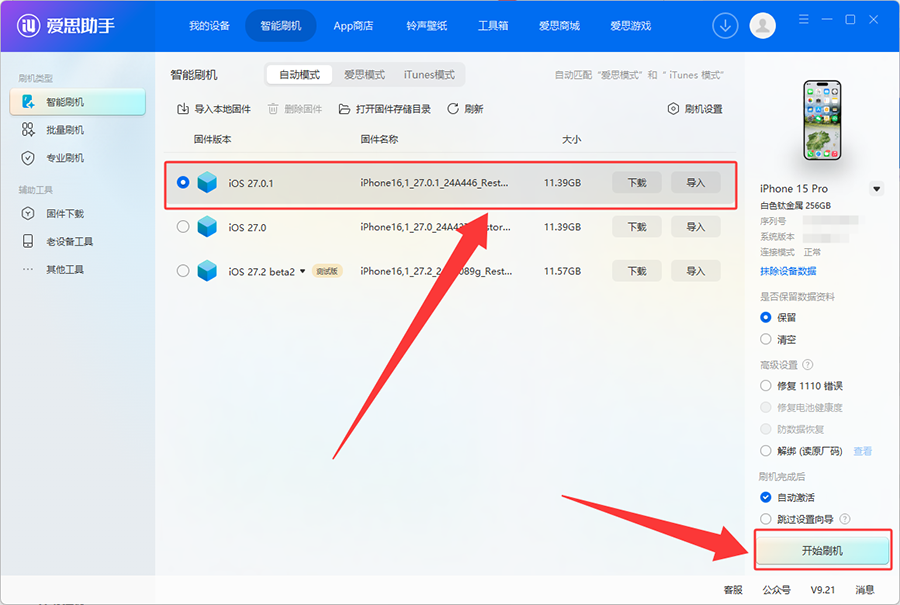Image resolution: width=900 pixels, height=605 pixels.
Task: Choose 保留 to keep user data
Action: coord(765,317)
